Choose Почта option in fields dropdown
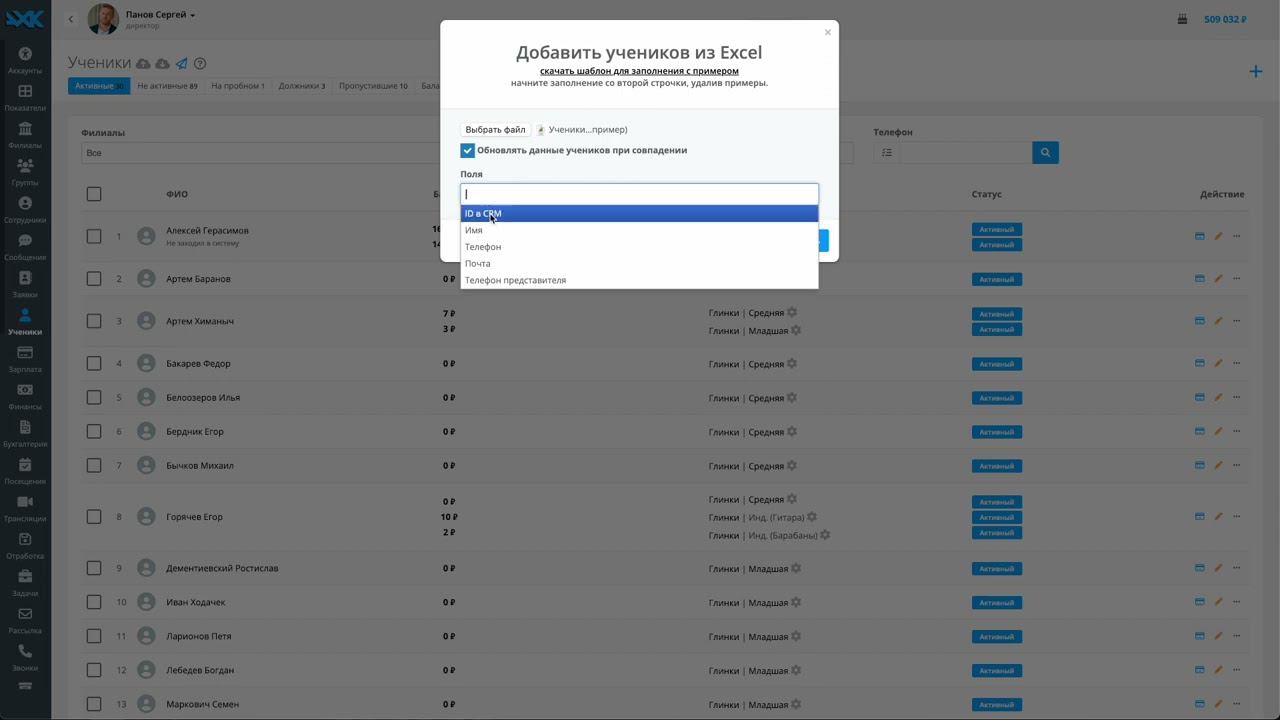Screen dimensions: 1280x720 (639, 263)
